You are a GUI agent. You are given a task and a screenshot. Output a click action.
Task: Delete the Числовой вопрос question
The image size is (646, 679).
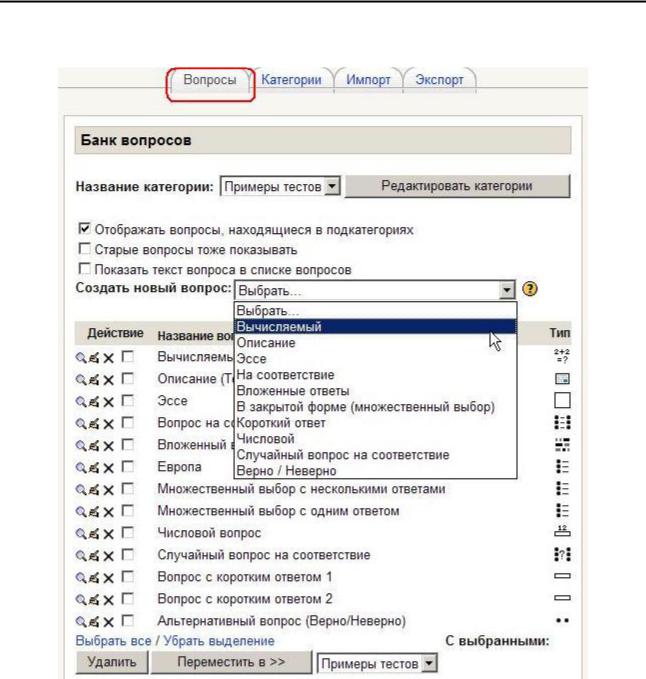pos(108,534)
